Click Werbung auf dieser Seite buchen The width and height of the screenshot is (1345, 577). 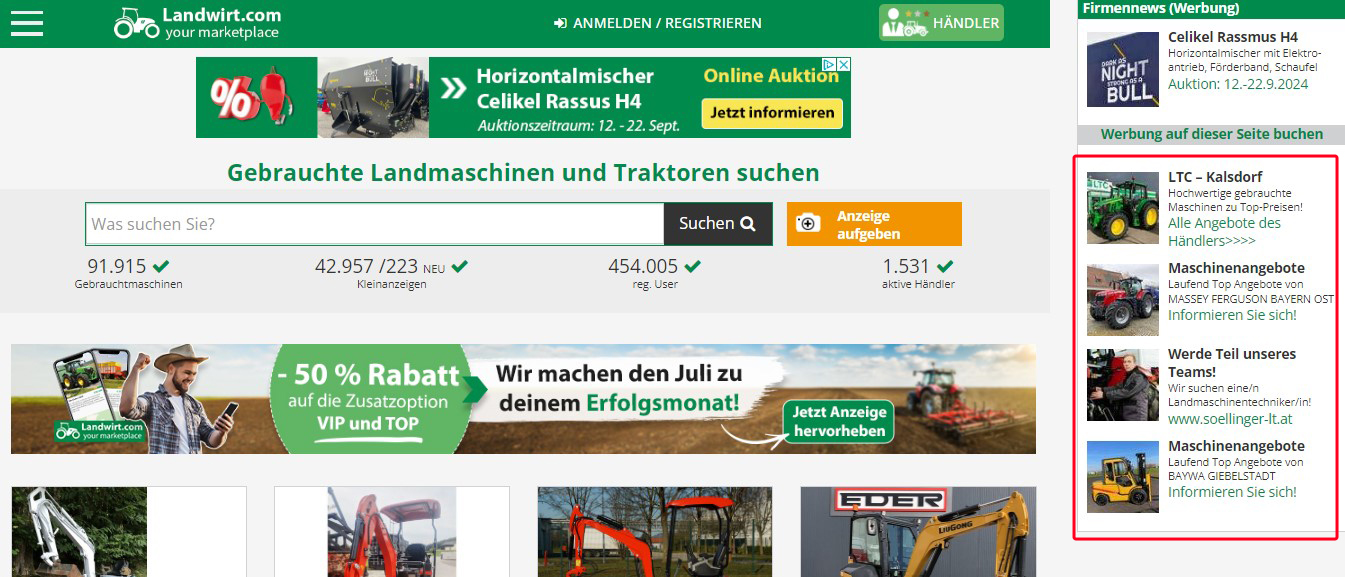(1211, 134)
